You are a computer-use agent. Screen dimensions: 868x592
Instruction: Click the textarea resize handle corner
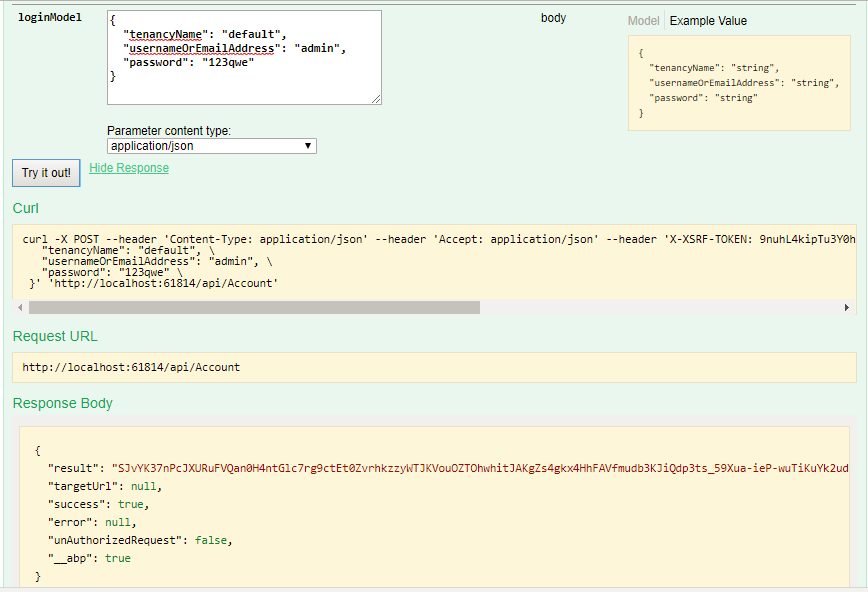(377, 100)
